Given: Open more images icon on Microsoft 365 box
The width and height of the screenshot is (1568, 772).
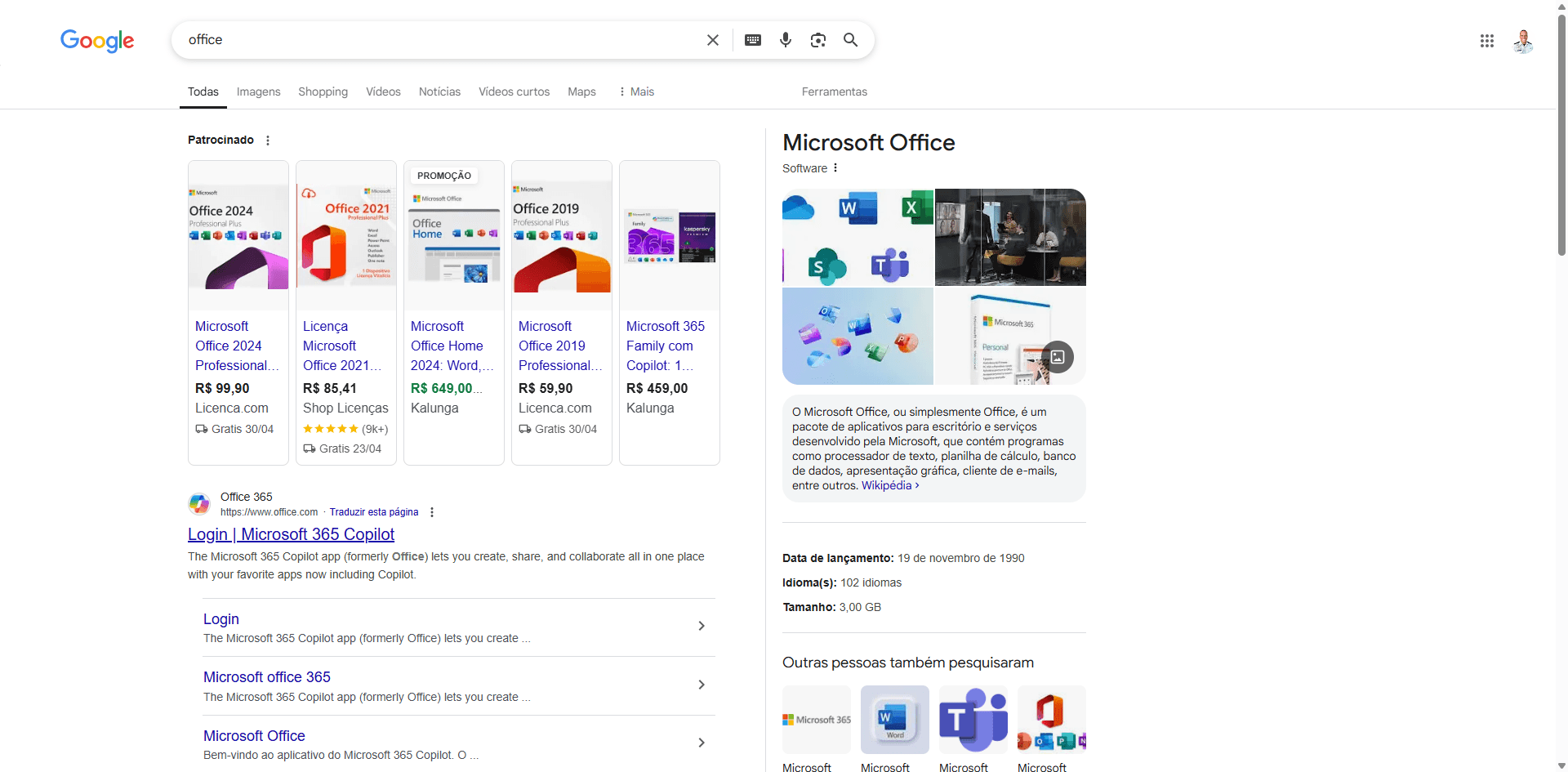Looking at the screenshot, I should click(1058, 357).
